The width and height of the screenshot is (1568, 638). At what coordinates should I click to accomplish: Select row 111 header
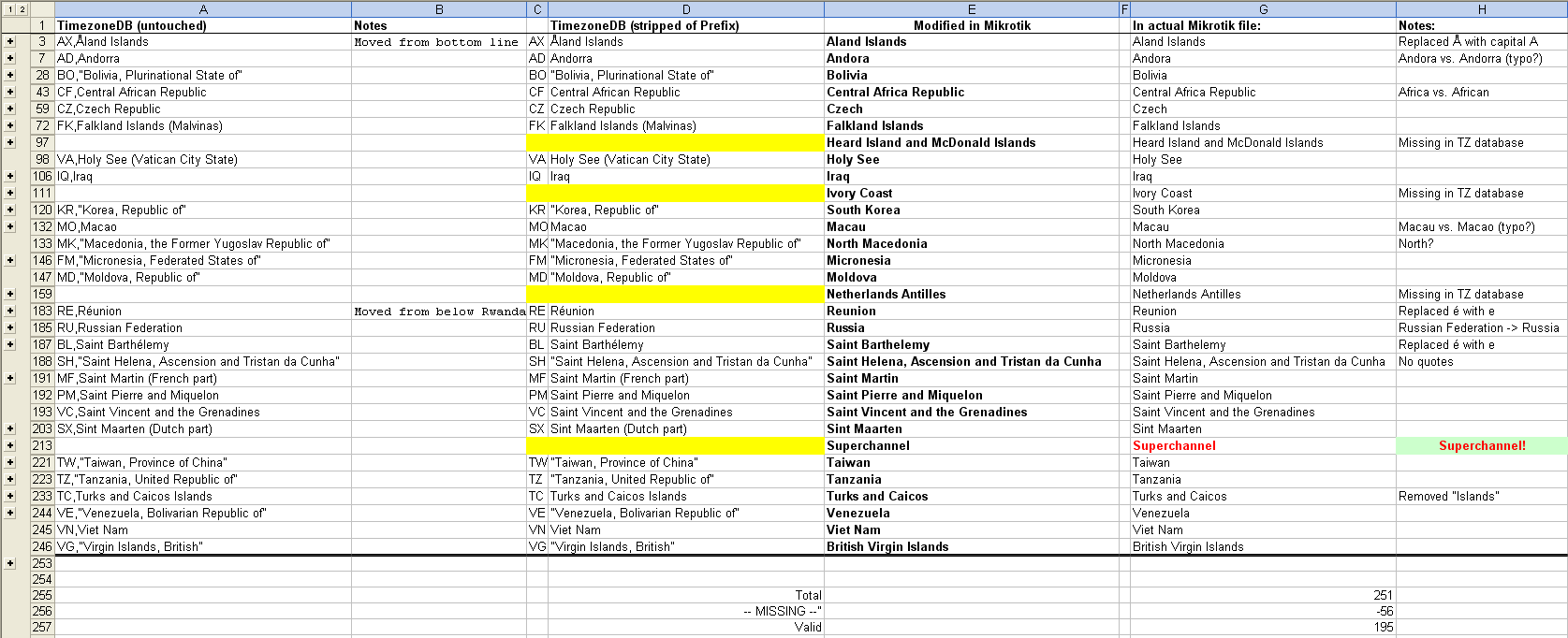click(42, 193)
